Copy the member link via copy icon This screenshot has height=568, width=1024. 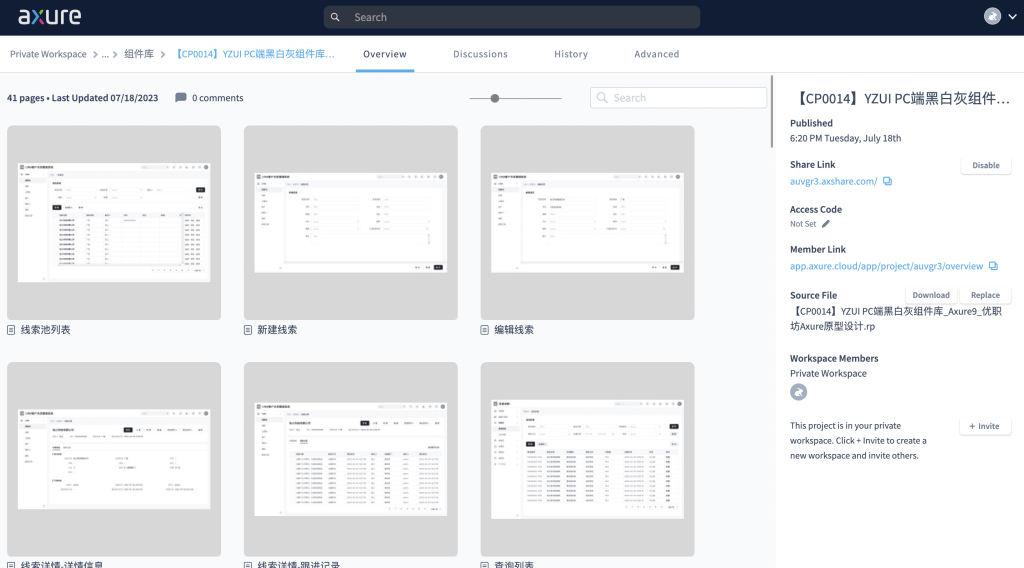pyautogui.click(x=993, y=266)
